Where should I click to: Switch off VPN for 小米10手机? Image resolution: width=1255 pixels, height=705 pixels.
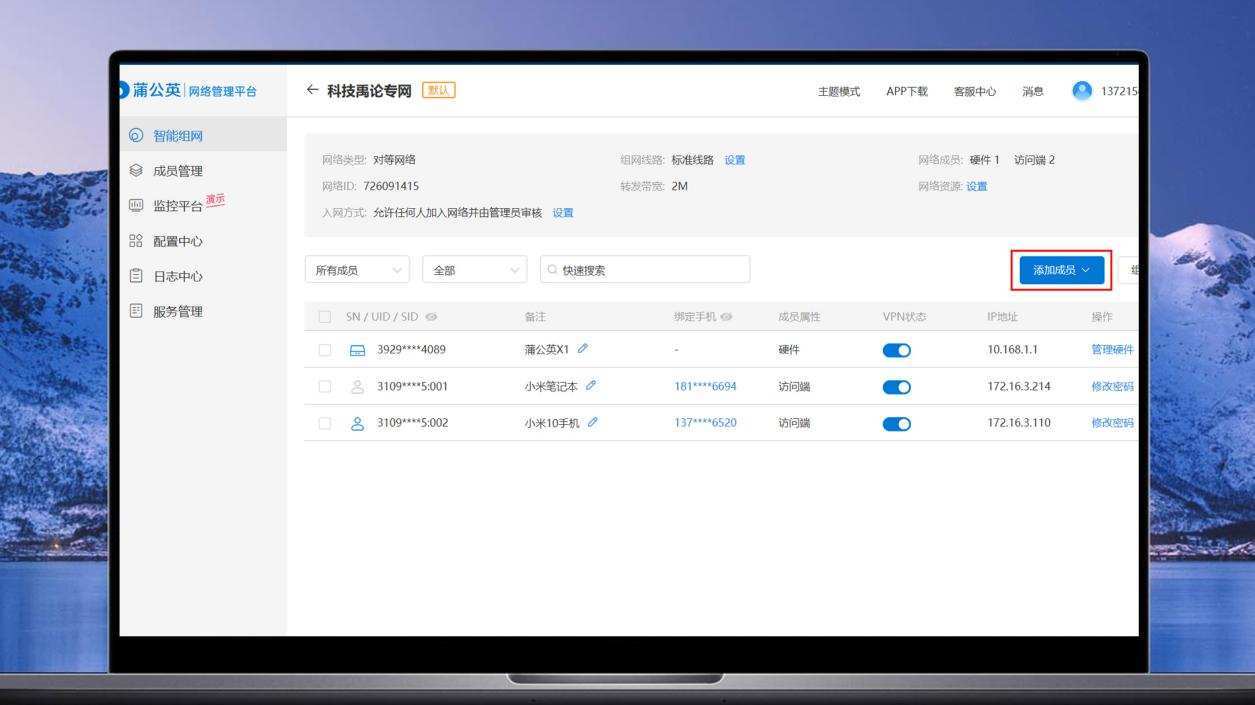pos(897,423)
